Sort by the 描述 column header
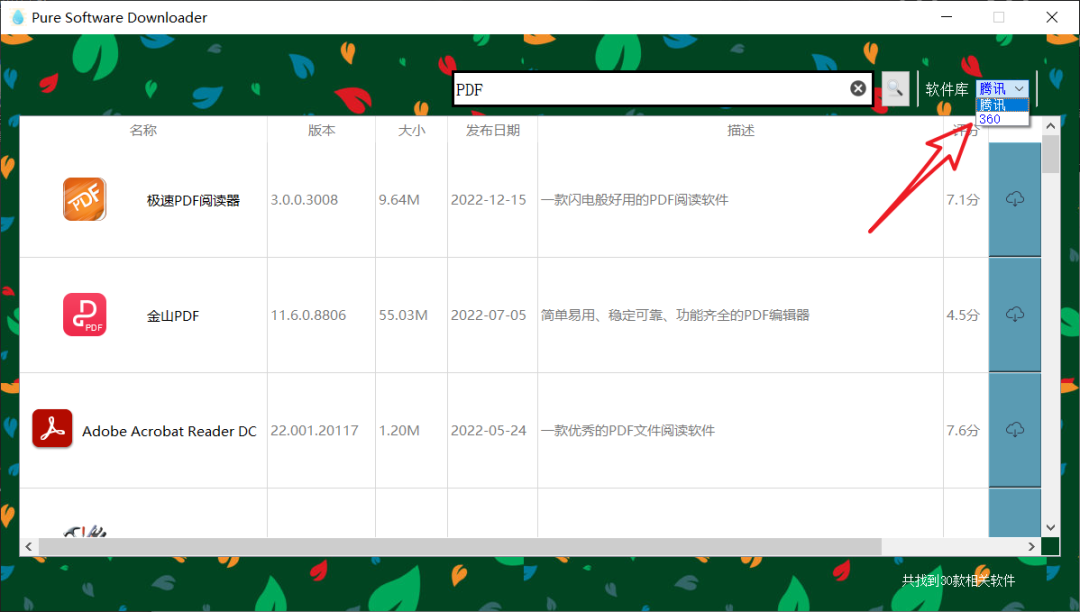The image size is (1080, 612). pyautogui.click(x=740, y=130)
